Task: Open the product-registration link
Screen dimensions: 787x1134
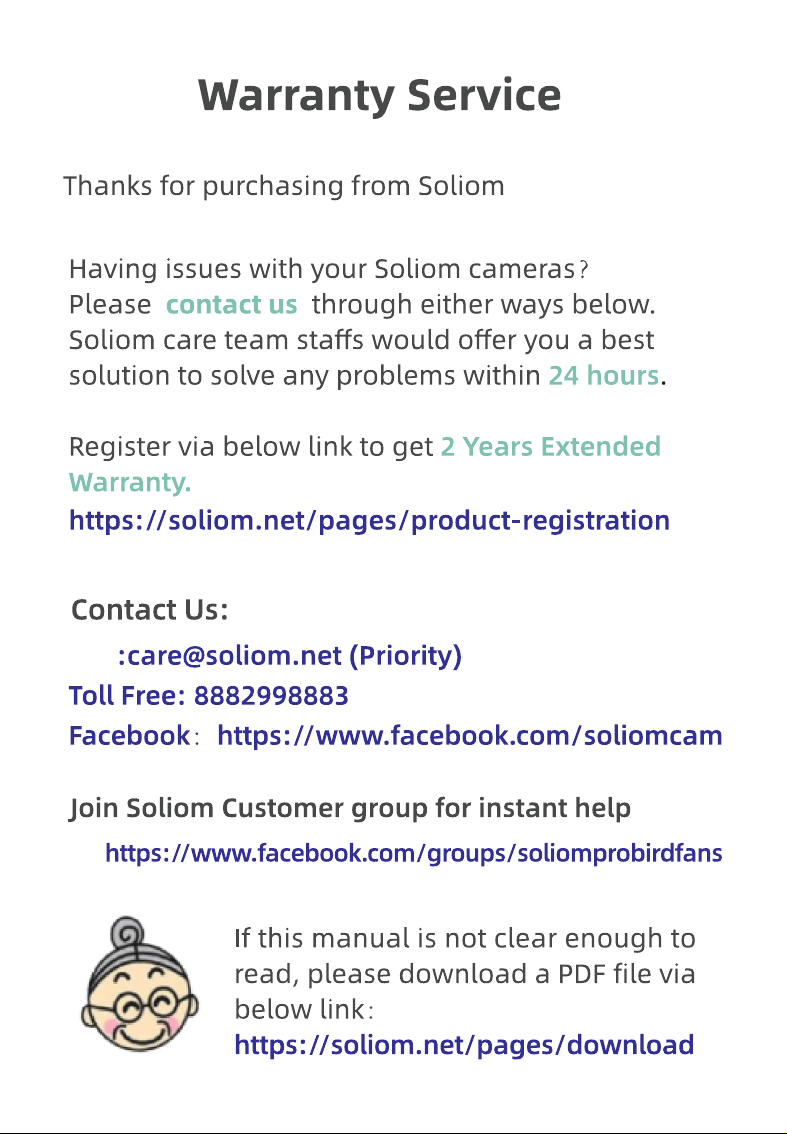Action: (x=369, y=521)
